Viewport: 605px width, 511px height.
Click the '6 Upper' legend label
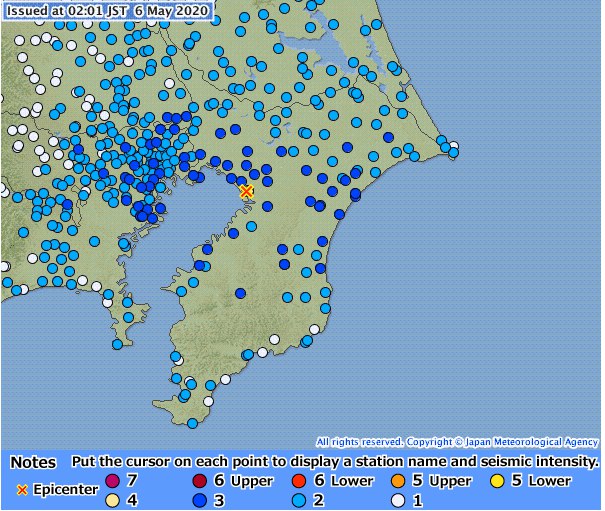pos(244,481)
